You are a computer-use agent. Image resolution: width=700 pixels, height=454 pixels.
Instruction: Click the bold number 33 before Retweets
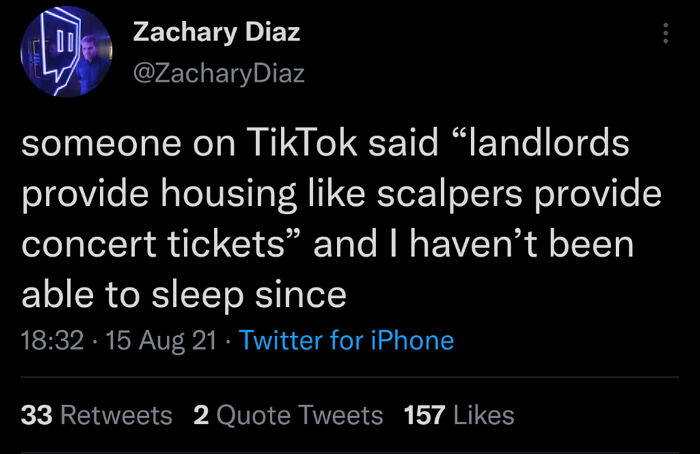[37, 415]
